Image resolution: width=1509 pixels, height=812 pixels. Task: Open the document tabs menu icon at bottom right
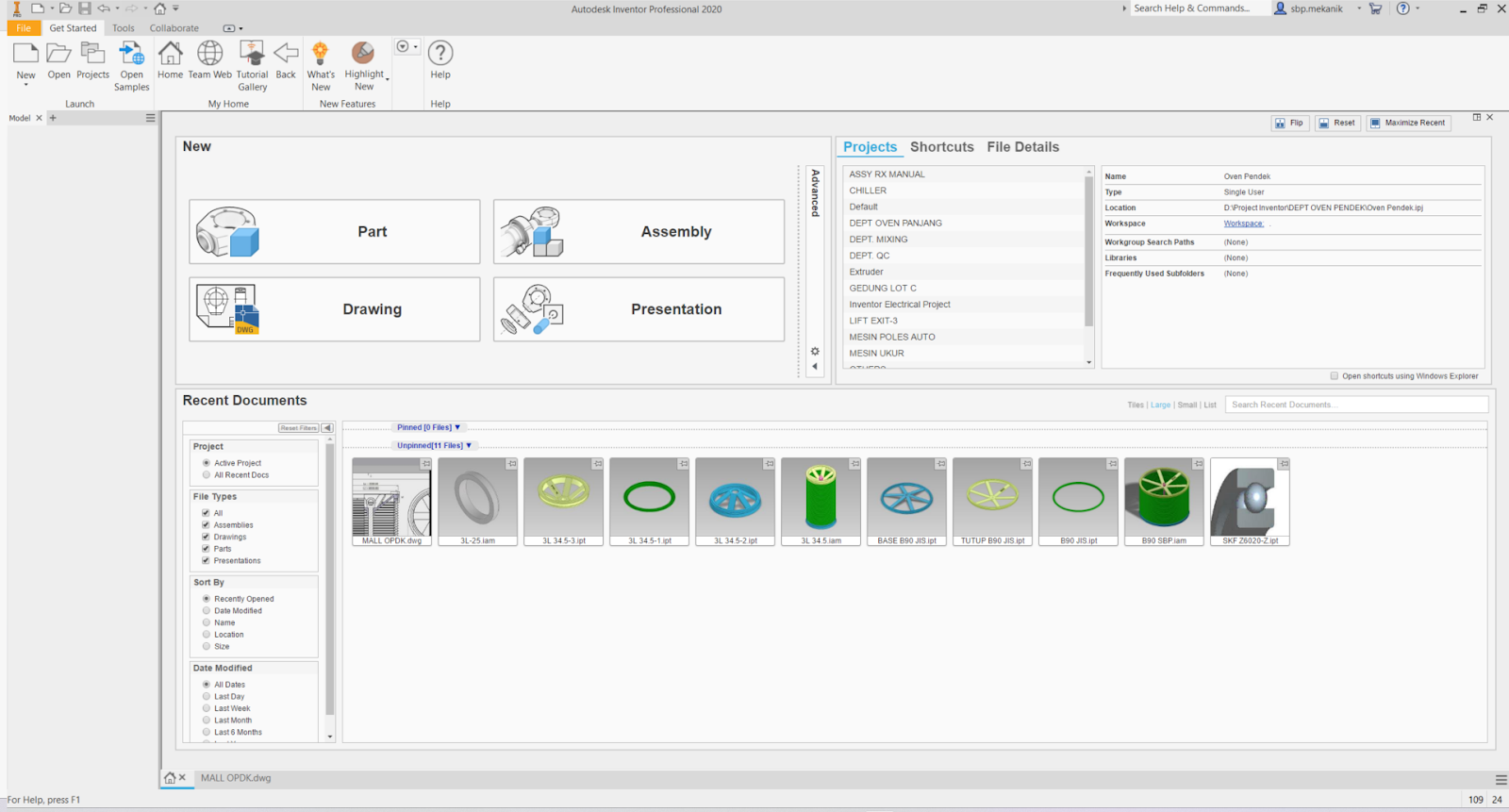point(1501,780)
